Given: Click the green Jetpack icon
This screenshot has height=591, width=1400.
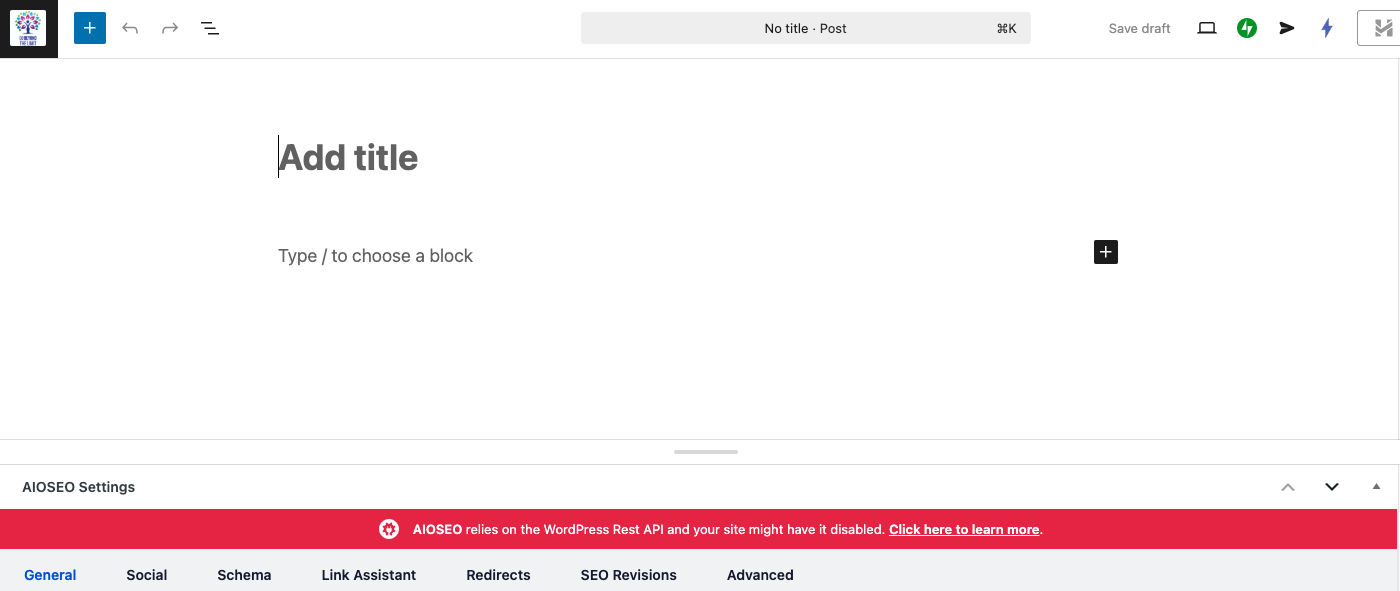Looking at the screenshot, I should pos(1247,28).
